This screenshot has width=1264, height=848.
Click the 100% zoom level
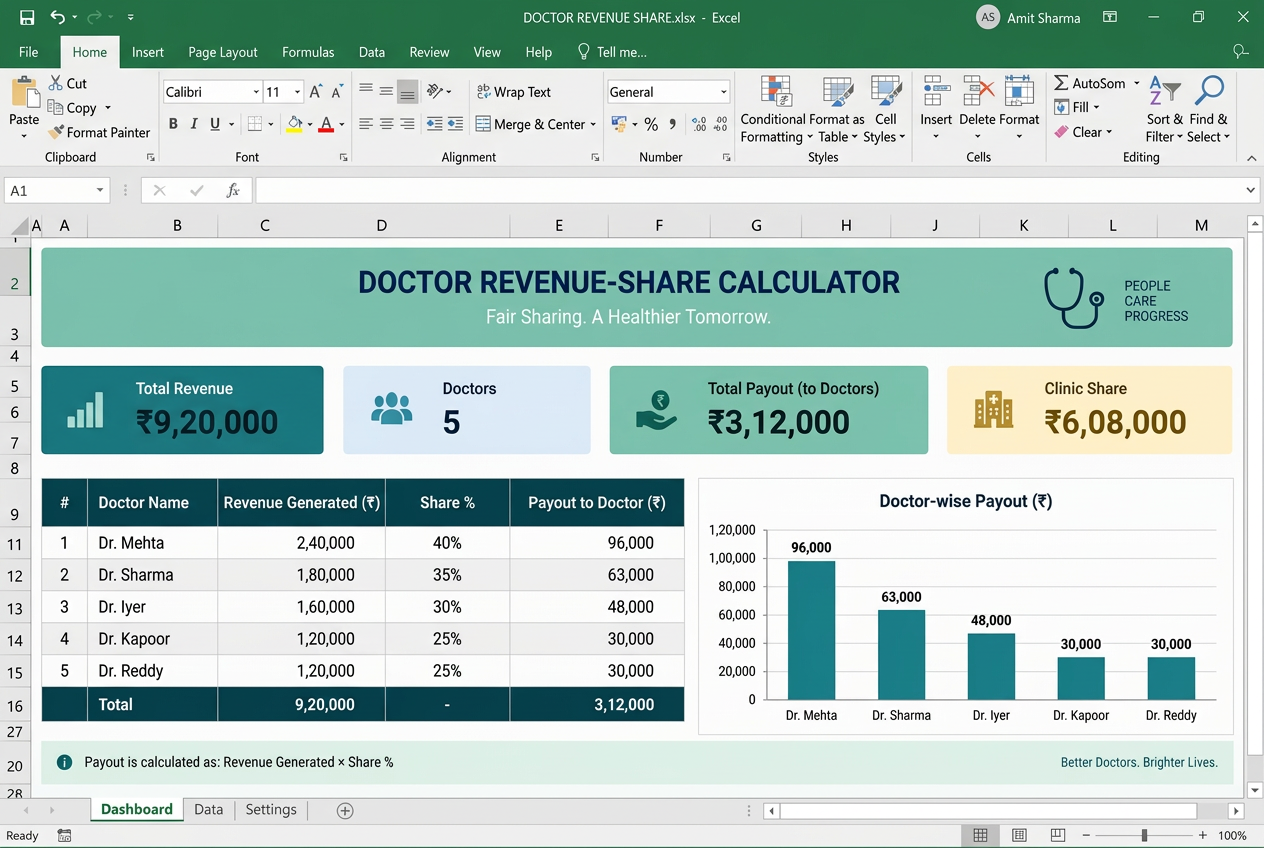(x=1232, y=835)
